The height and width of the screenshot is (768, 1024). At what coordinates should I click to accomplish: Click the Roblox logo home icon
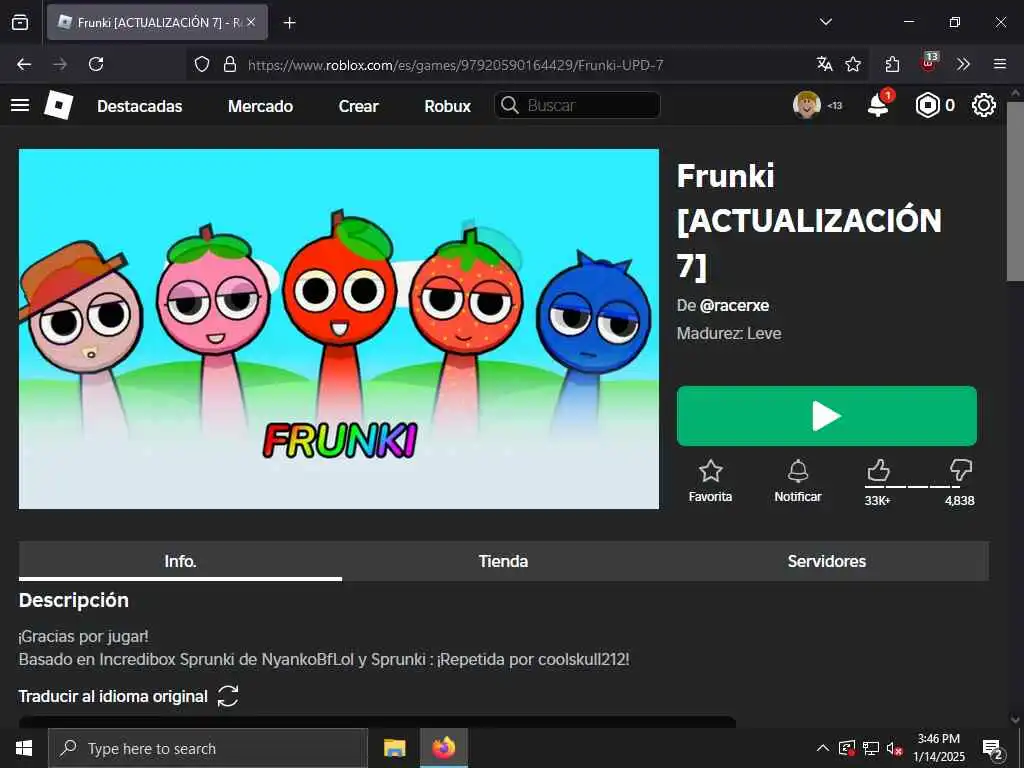pyautogui.click(x=59, y=105)
